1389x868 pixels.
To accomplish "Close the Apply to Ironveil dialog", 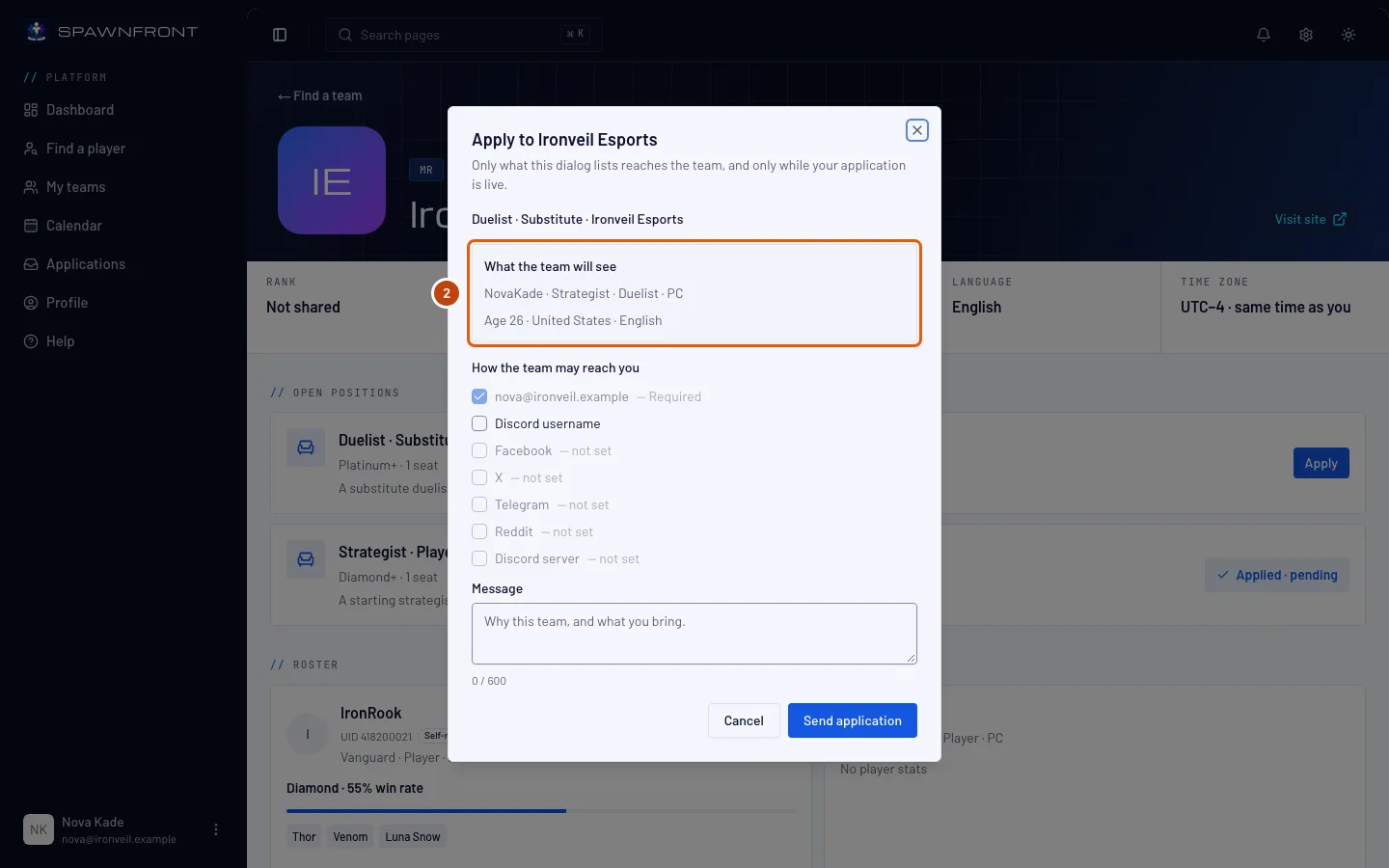I will tap(917, 130).
